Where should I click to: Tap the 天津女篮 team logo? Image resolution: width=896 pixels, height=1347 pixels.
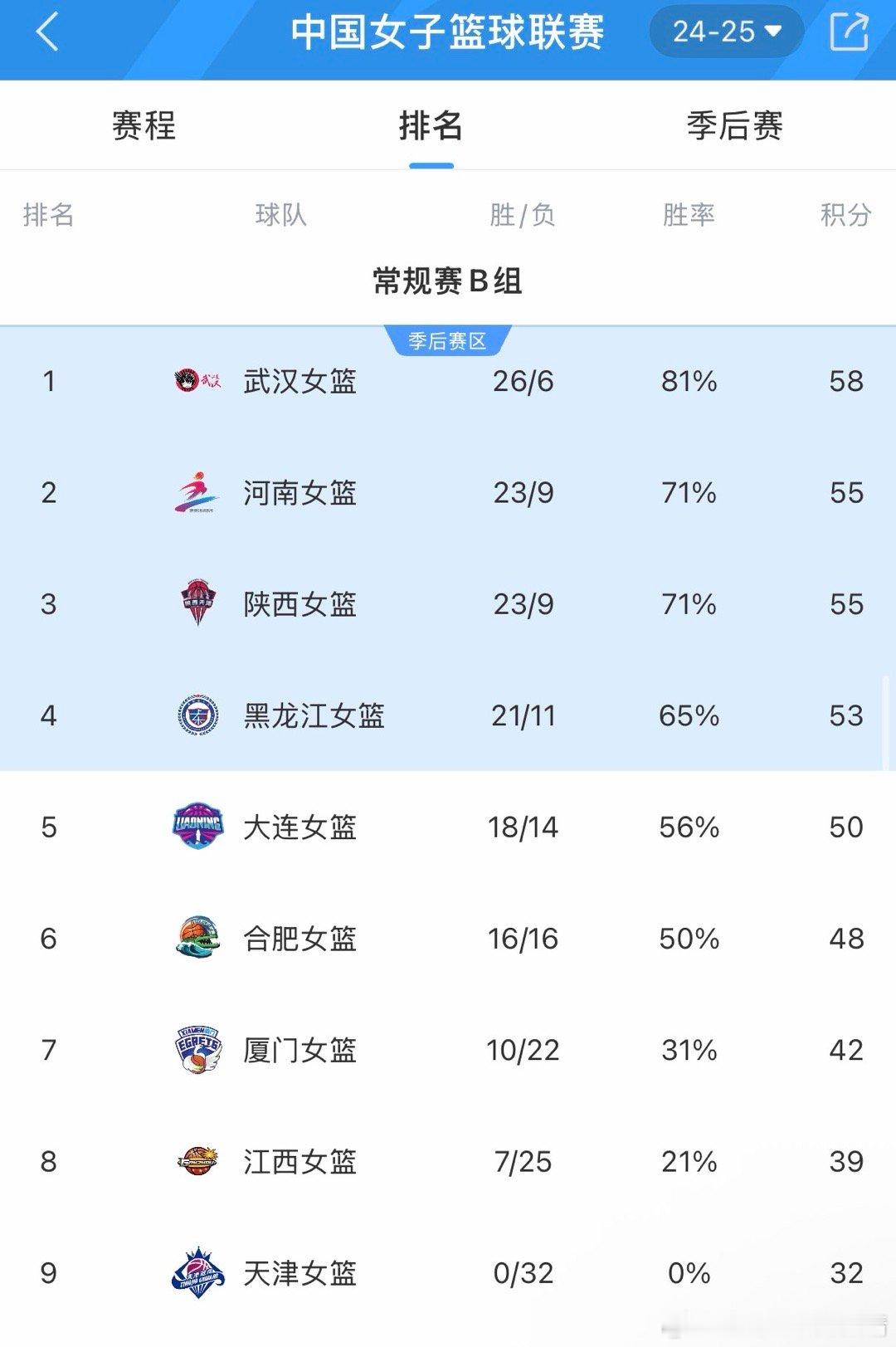(197, 1272)
